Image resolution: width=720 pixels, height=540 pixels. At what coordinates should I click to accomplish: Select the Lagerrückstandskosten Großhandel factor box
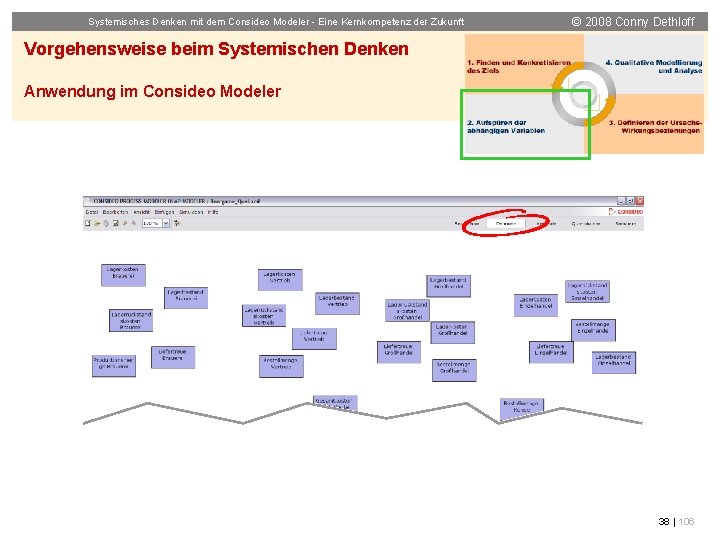click(407, 310)
